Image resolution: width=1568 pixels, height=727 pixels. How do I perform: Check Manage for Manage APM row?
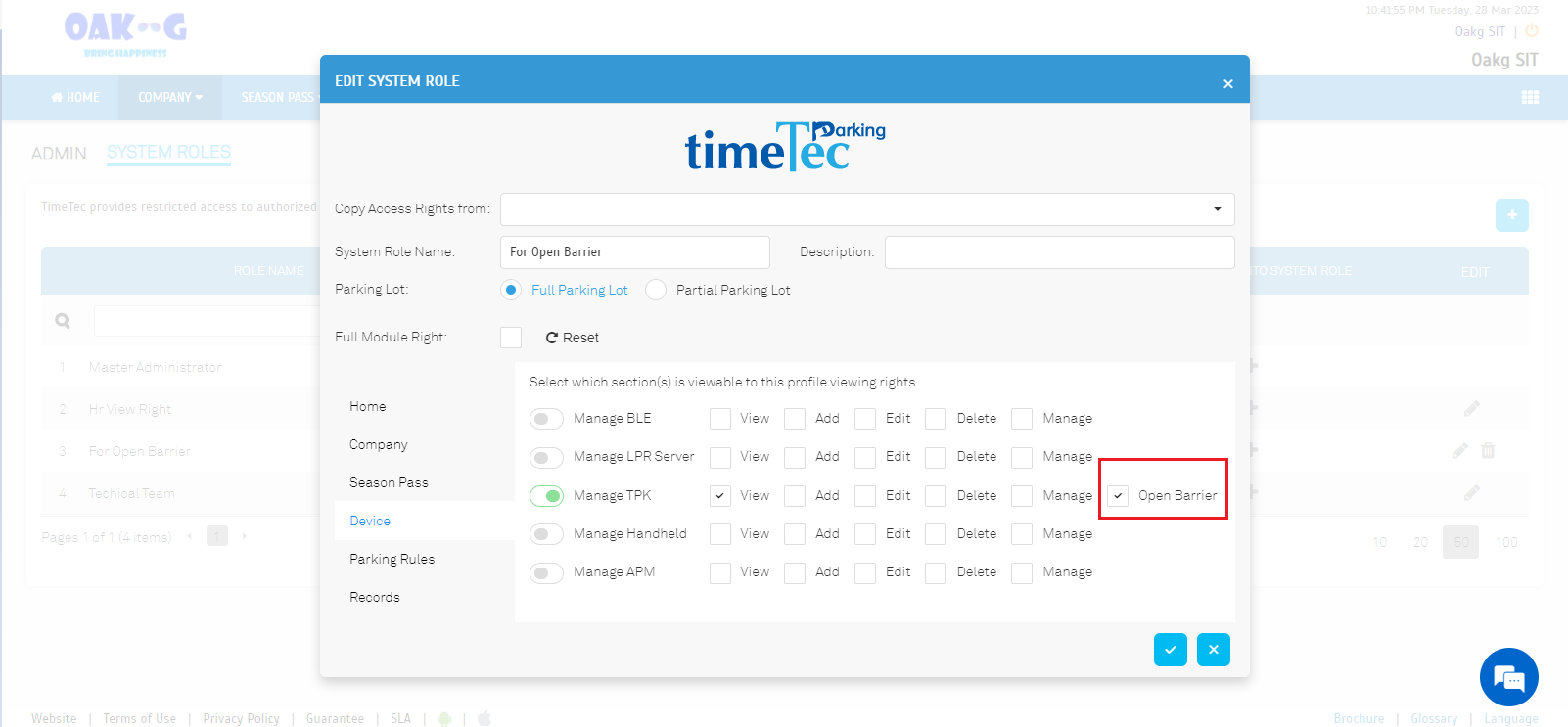click(x=1022, y=572)
